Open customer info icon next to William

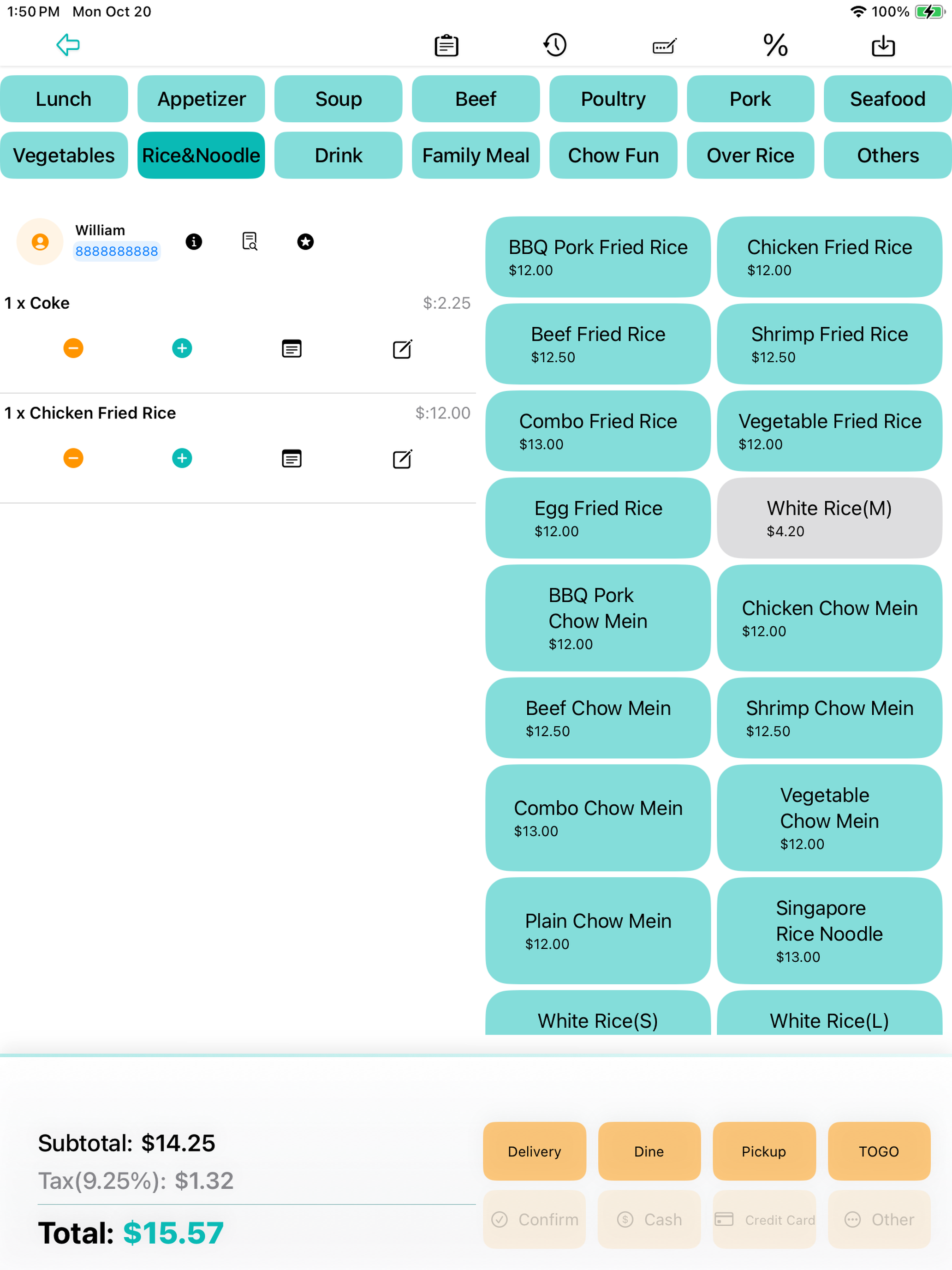tap(194, 242)
